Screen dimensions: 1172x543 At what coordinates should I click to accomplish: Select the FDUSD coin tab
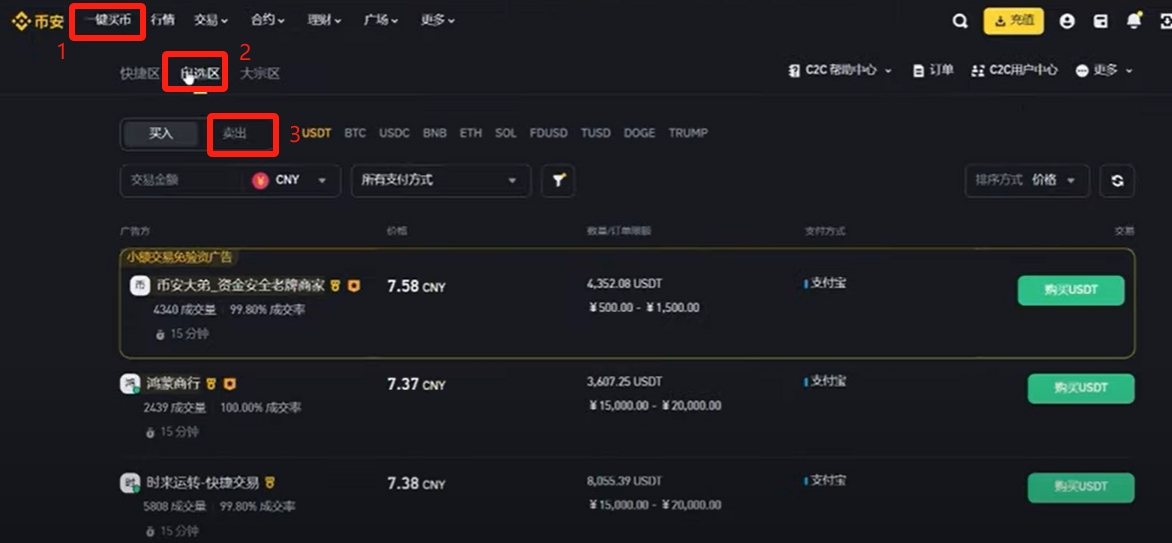pyautogui.click(x=549, y=133)
